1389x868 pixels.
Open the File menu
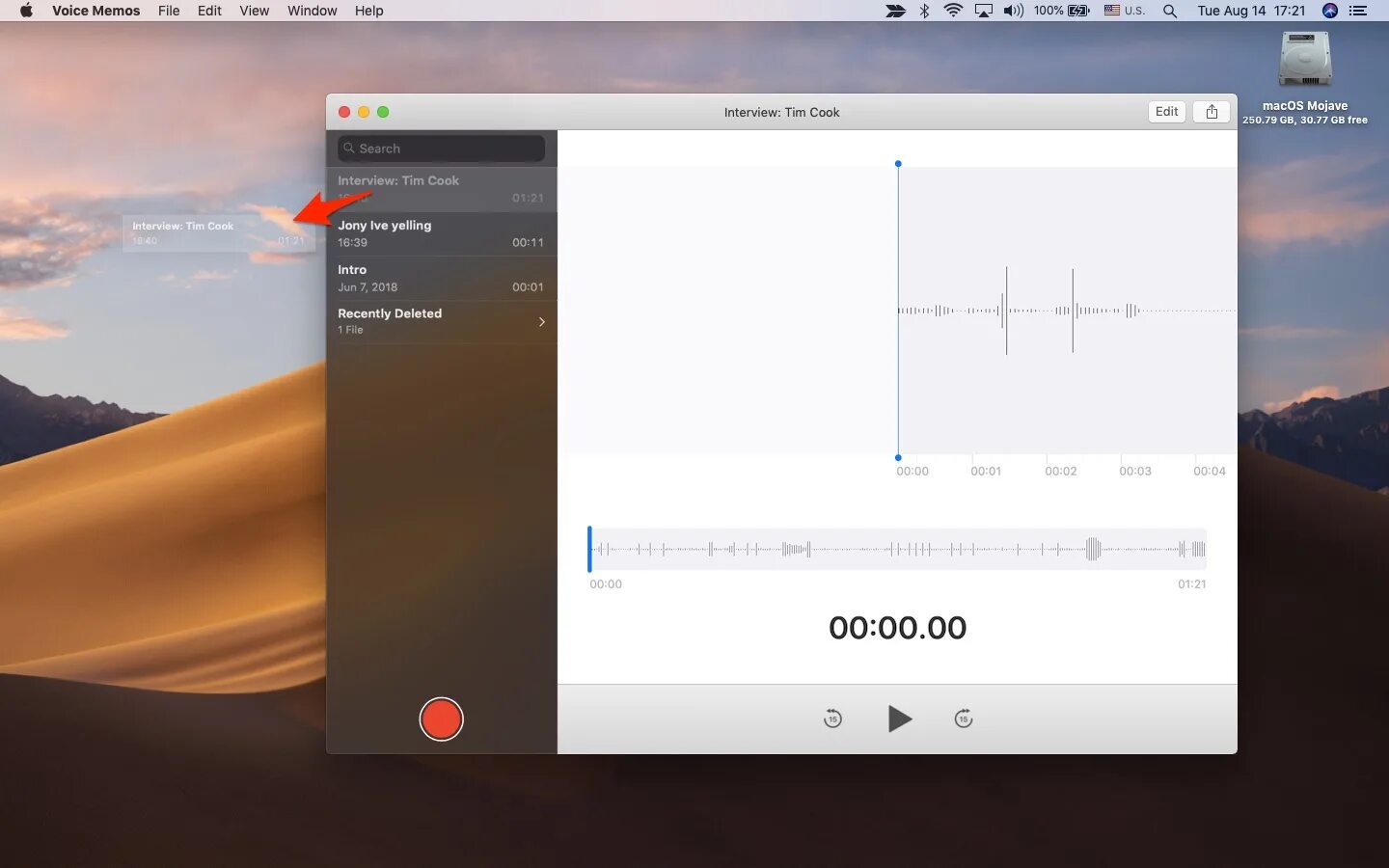click(169, 11)
